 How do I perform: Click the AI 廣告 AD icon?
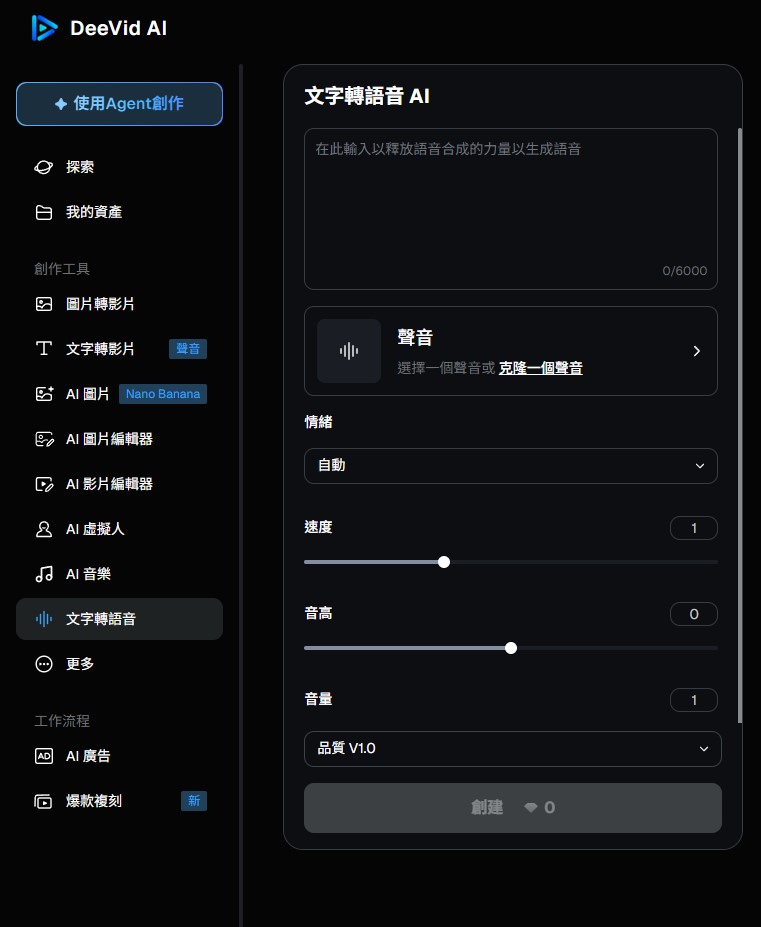(x=44, y=756)
